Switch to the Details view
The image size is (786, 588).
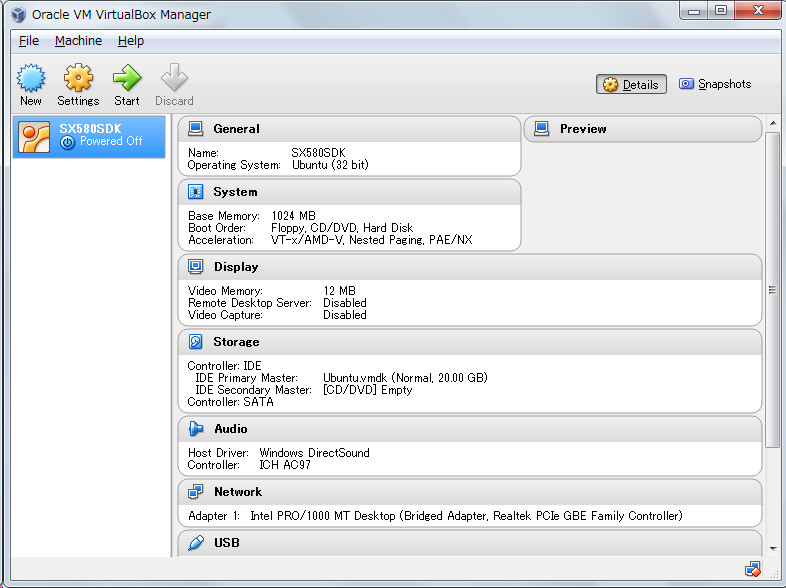click(x=631, y=84)
